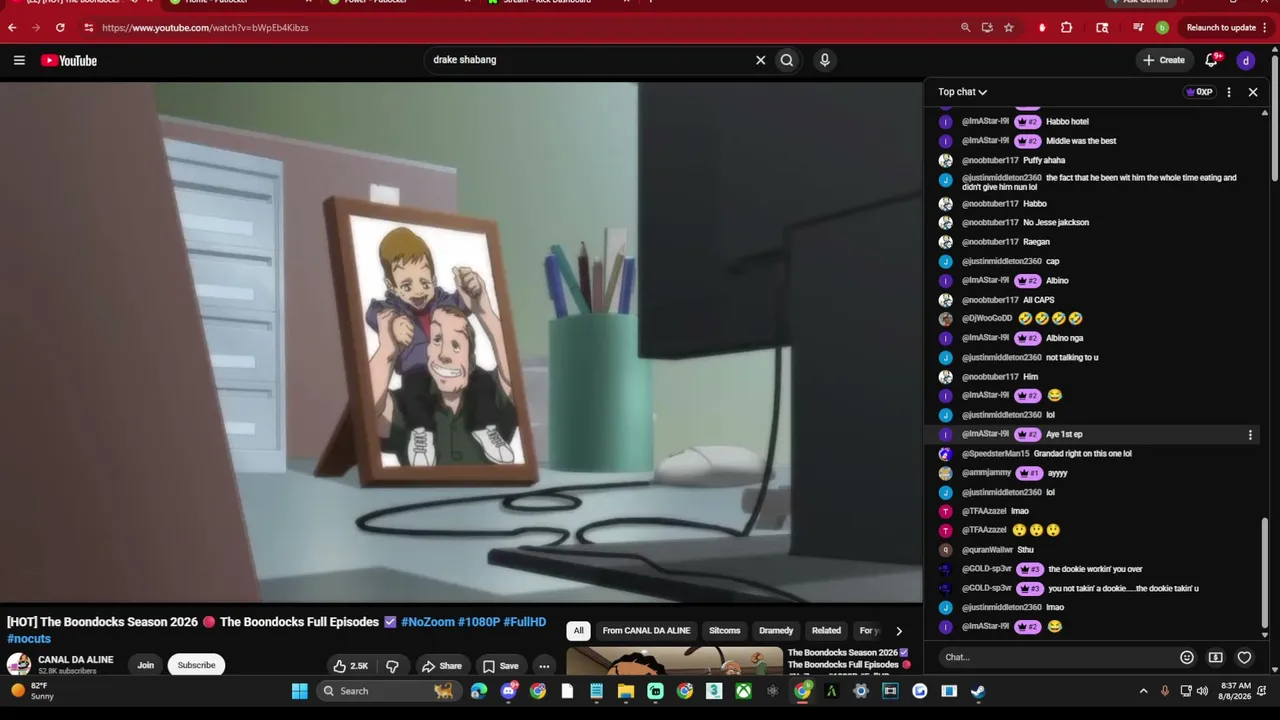Open YouTube notifications bell
The image size is (1280, 720).
point(1212,60)
